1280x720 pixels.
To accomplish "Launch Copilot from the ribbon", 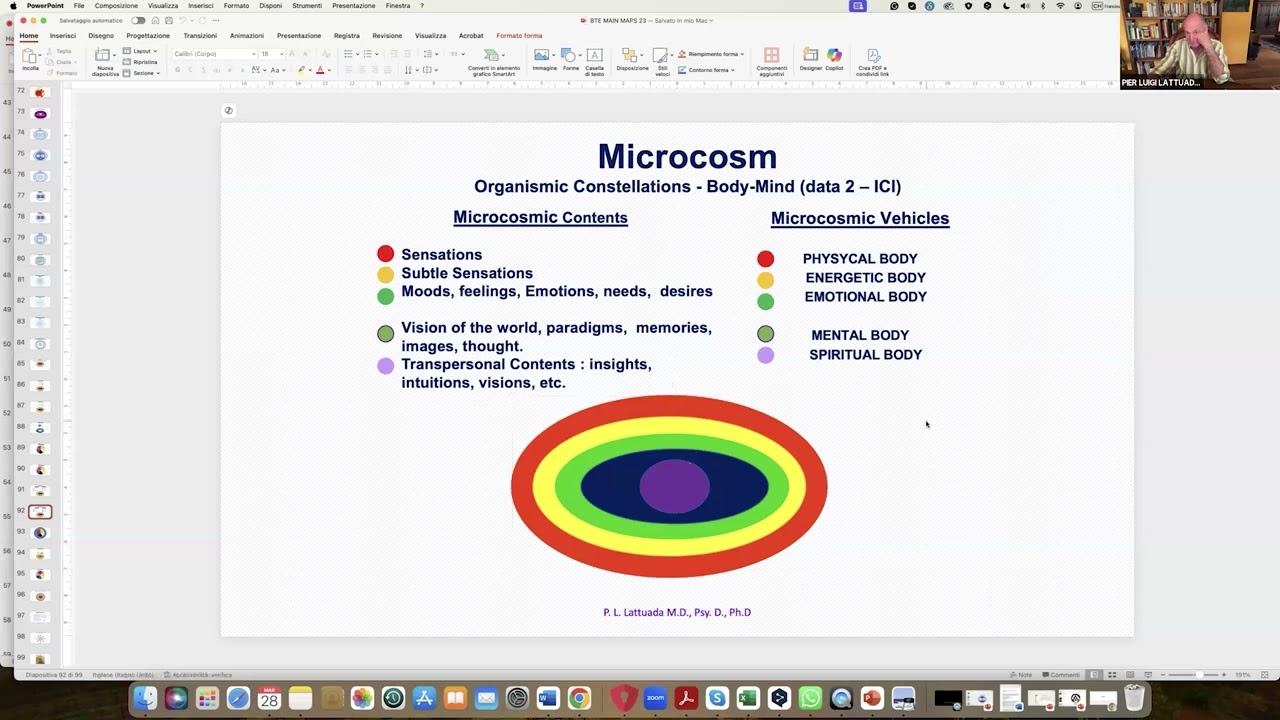I will 834,60.
